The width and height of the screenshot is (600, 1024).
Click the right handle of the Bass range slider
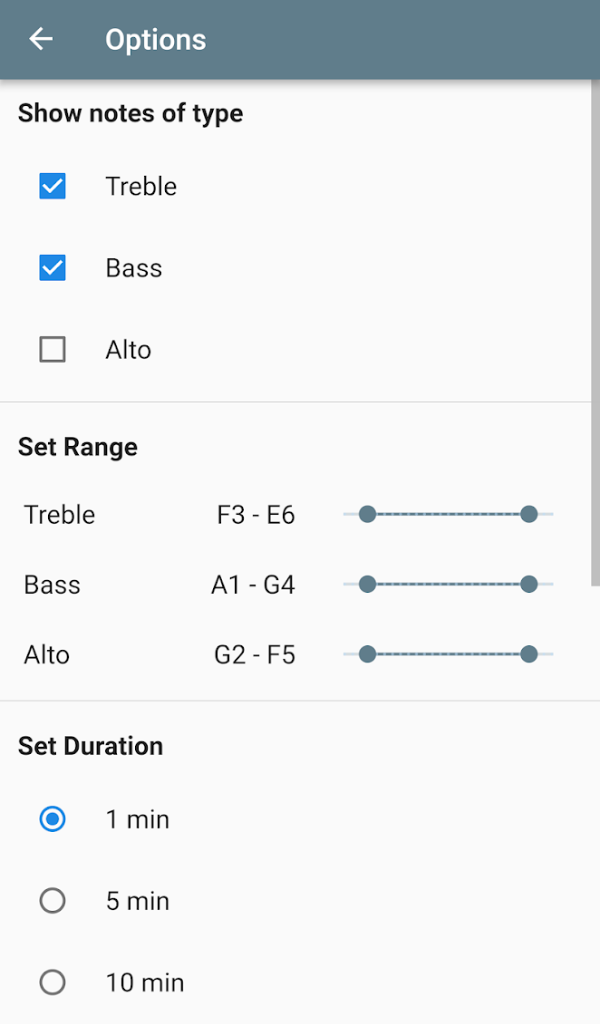click(529, 584)
